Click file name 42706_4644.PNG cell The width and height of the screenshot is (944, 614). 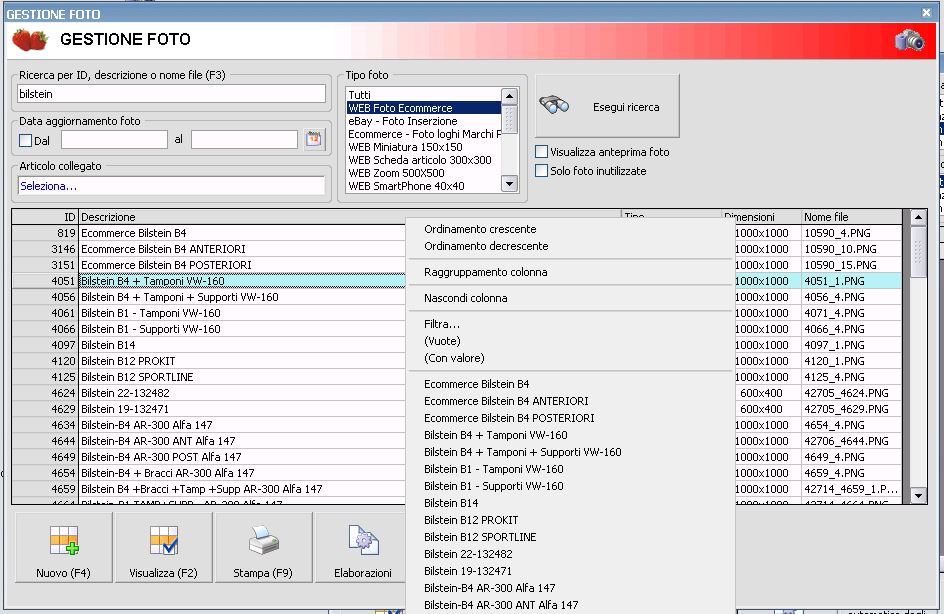coord(852,441)
